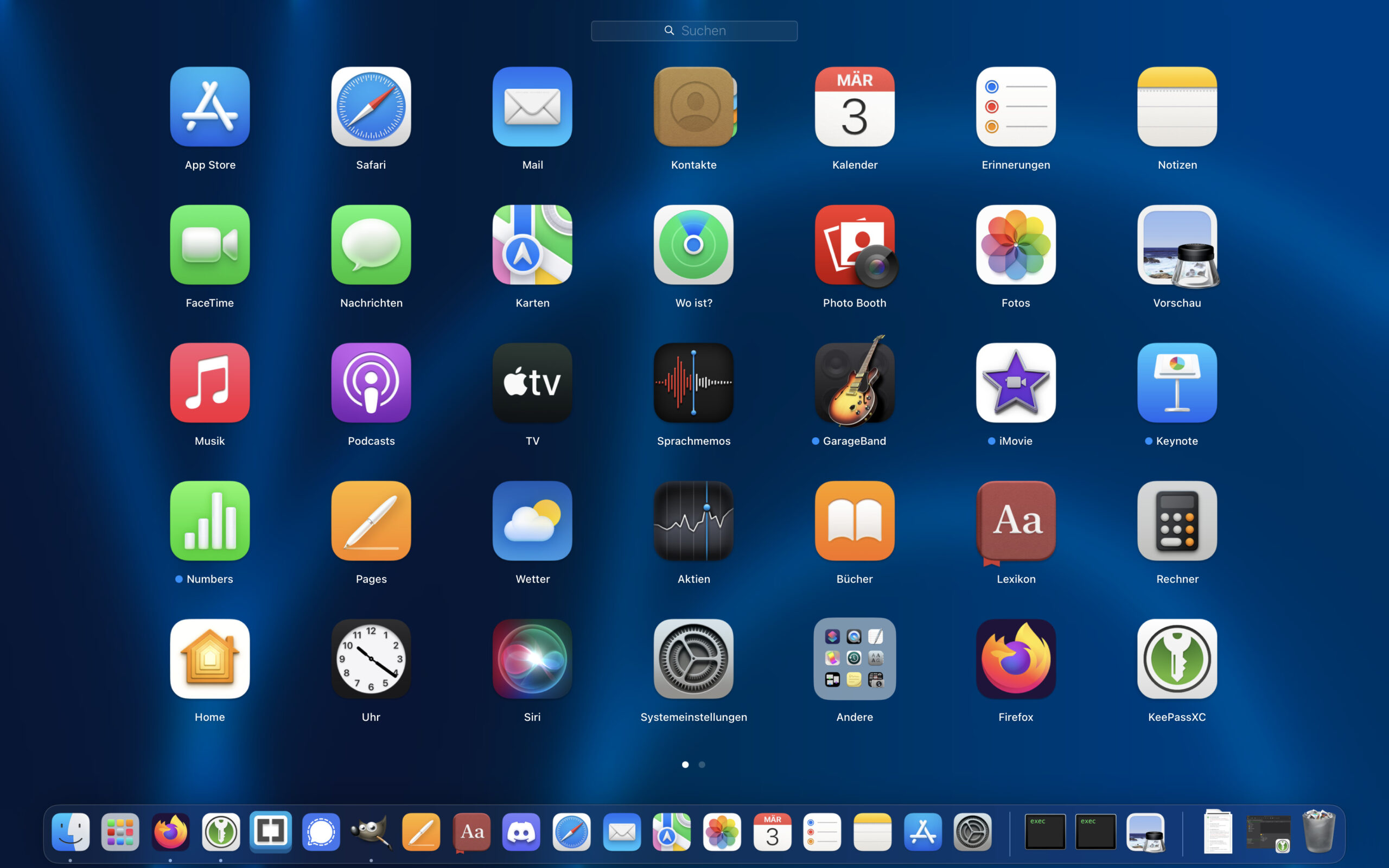Click the Launchpad icon in the Dock
Image resolution: width=1389 pixels, height=868 pixels.
click(120, 832)
